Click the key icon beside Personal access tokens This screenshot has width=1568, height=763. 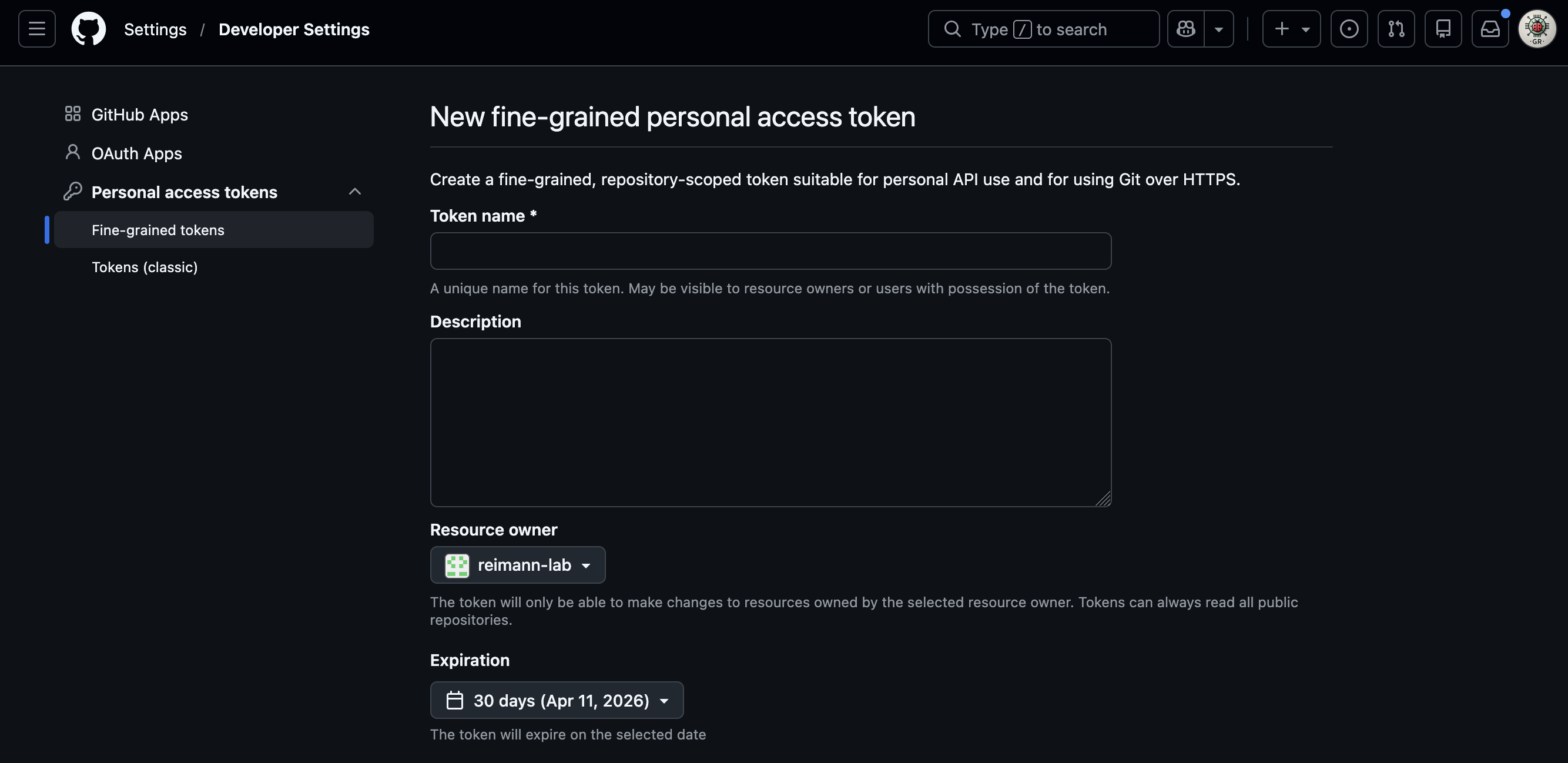pyautogui.click(x=72, y=190)
